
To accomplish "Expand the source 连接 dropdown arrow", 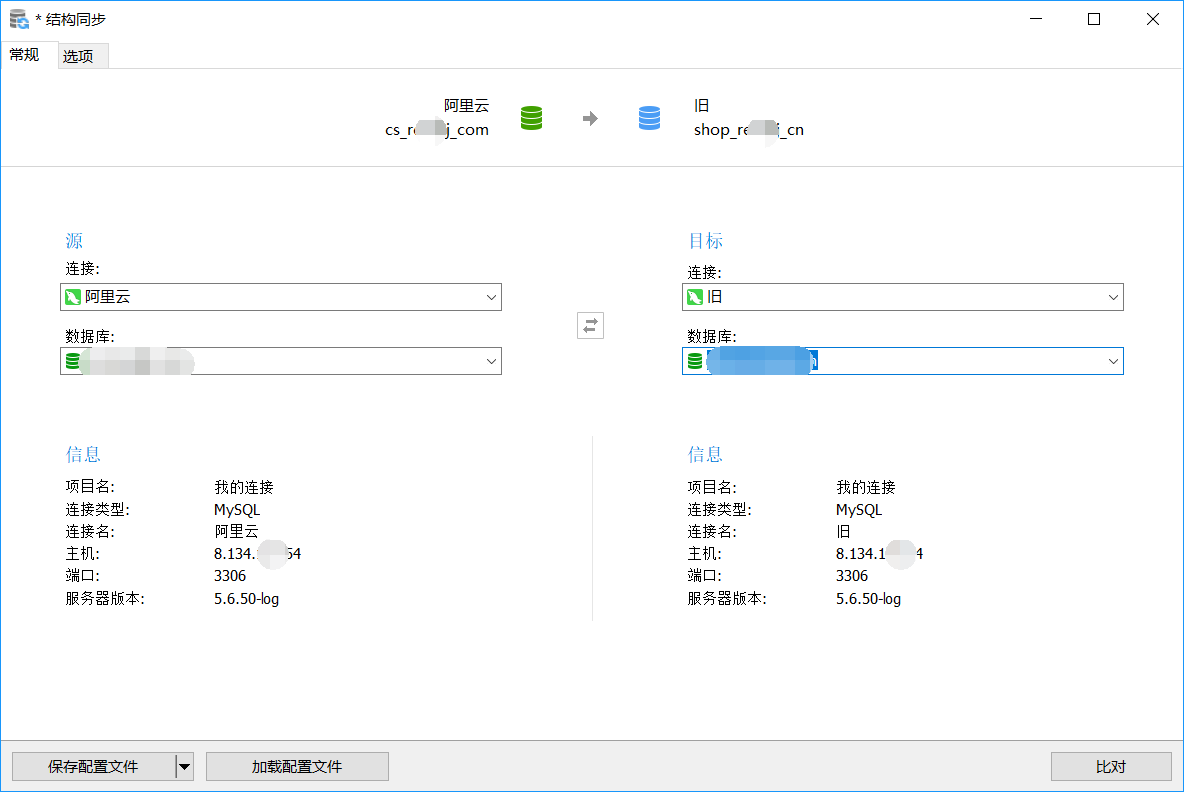I will coord(491,297).
